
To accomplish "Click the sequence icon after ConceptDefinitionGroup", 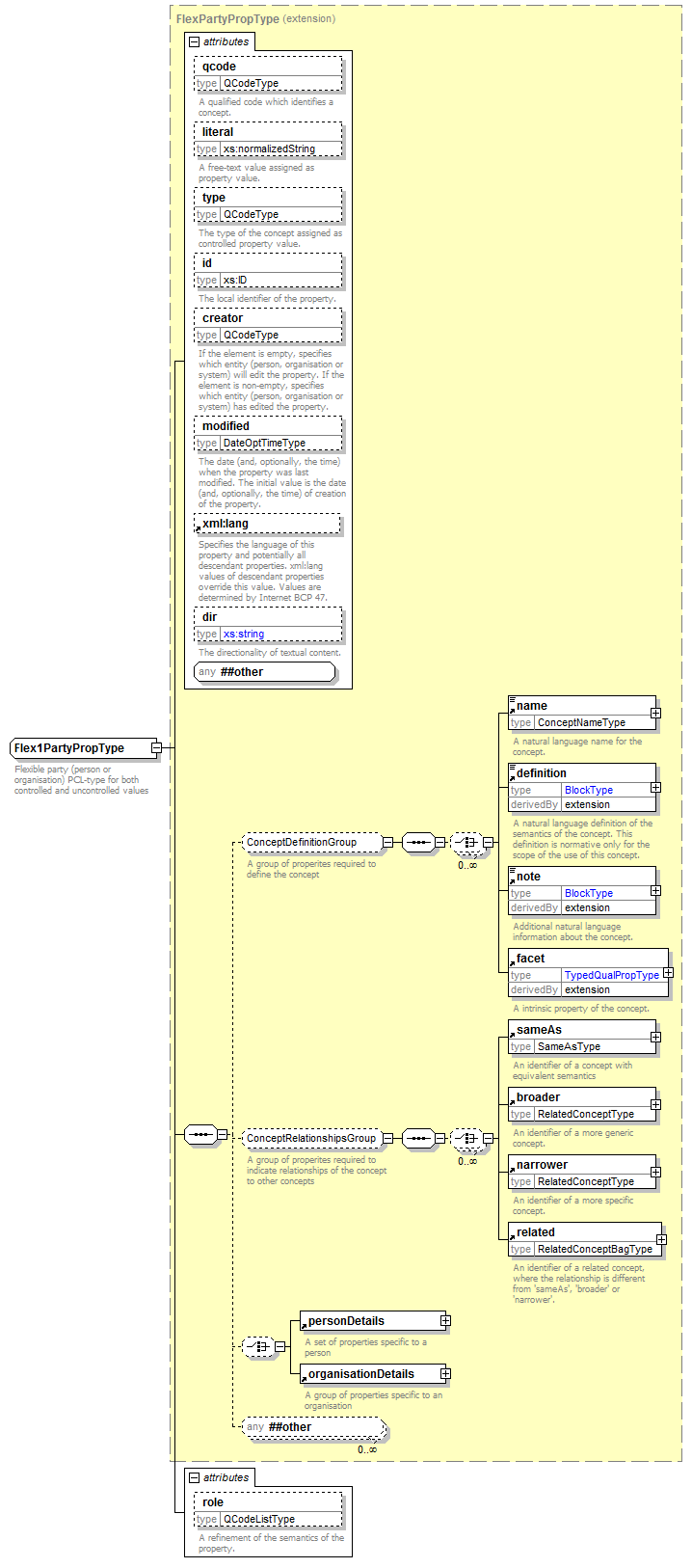I will tap(417, 842).
